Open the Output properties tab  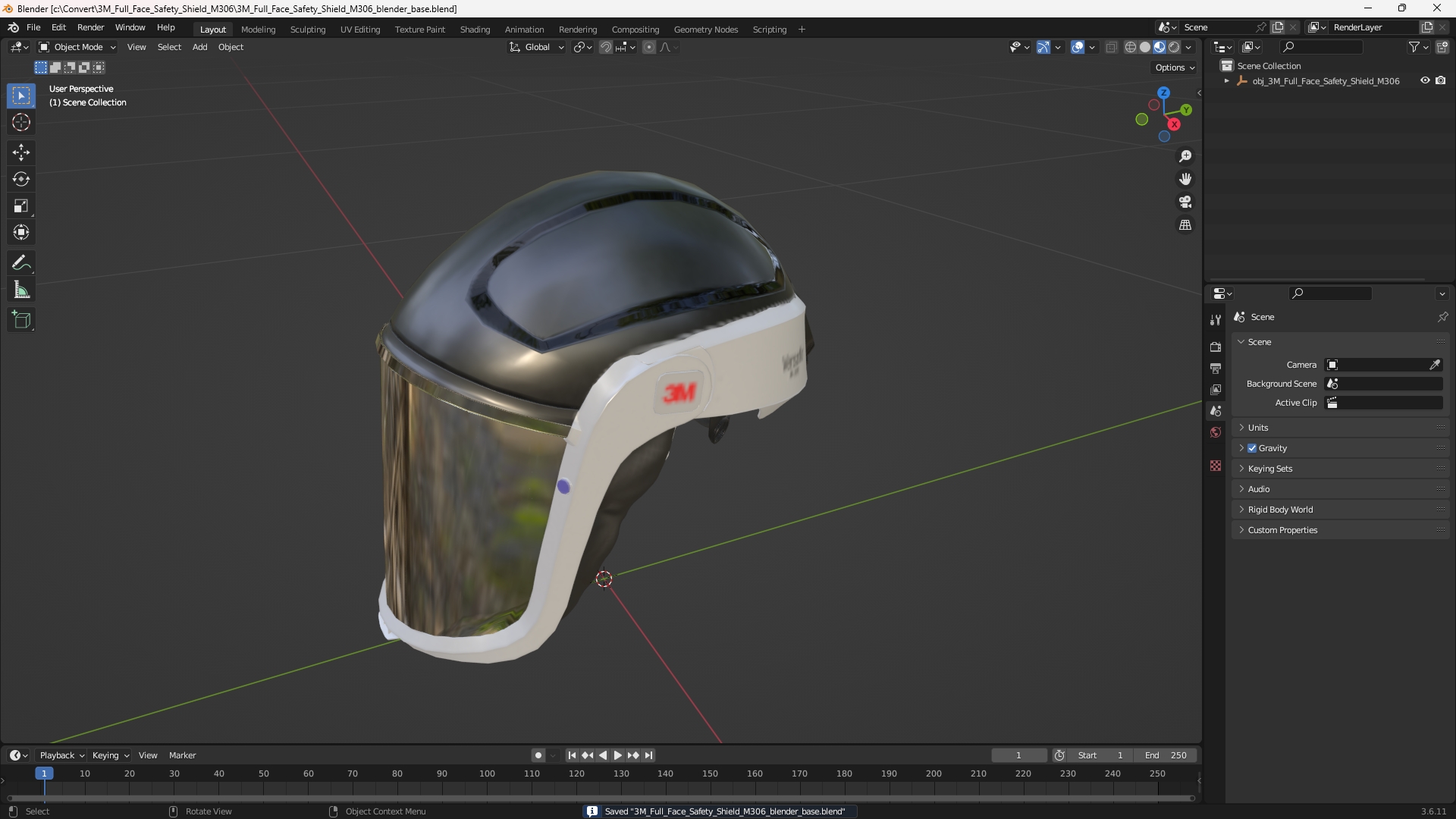pyautogui.click(x=1216, y=368)
